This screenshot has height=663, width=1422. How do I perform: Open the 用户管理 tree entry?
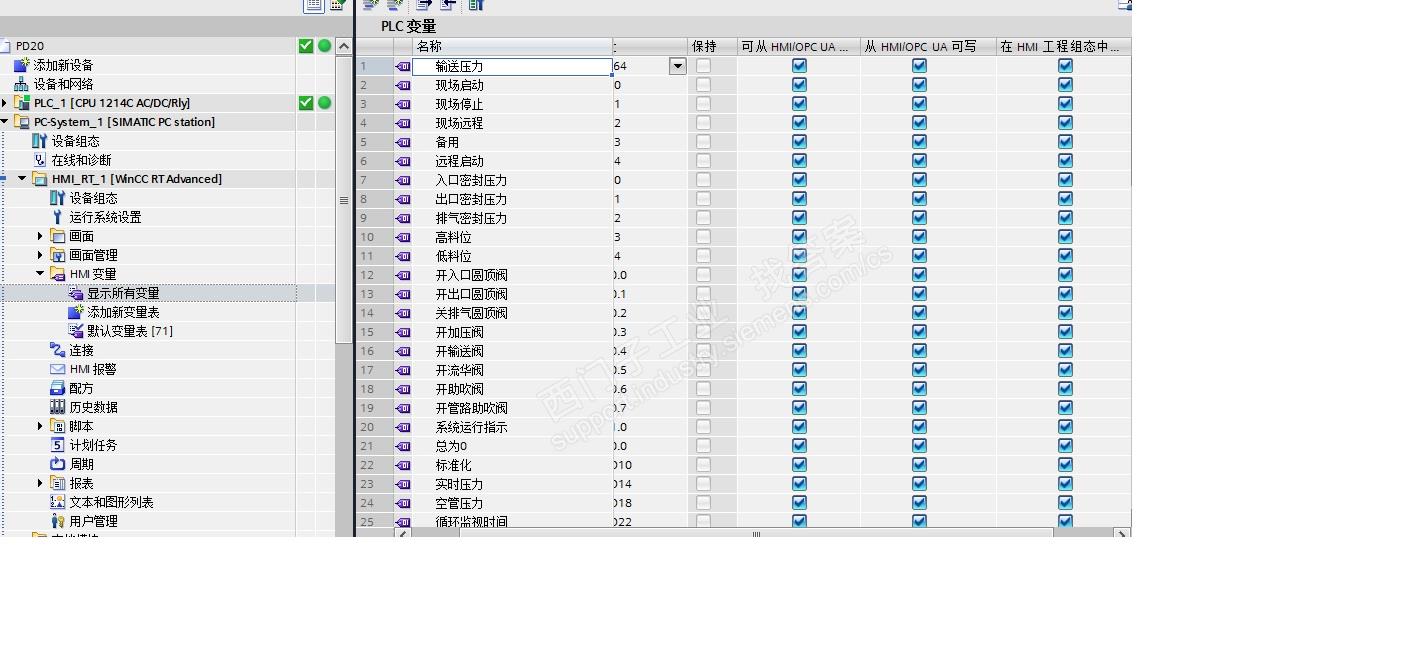coord(94,521)
